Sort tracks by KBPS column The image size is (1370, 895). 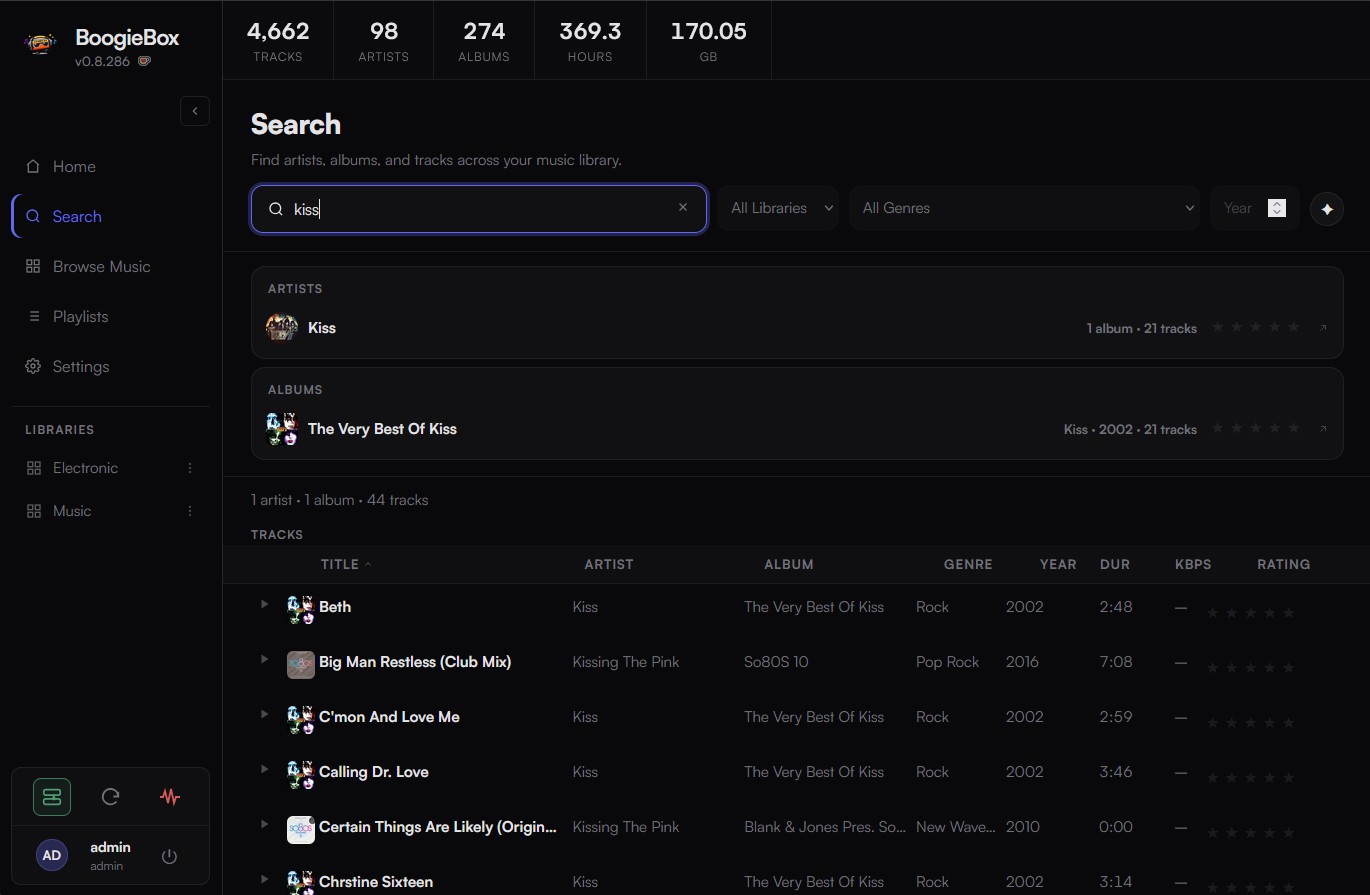pos(1193,564)
